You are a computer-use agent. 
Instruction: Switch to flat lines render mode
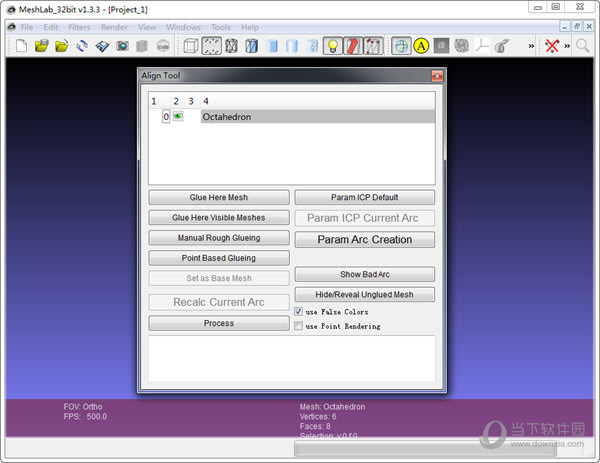(x=272, y=46)
